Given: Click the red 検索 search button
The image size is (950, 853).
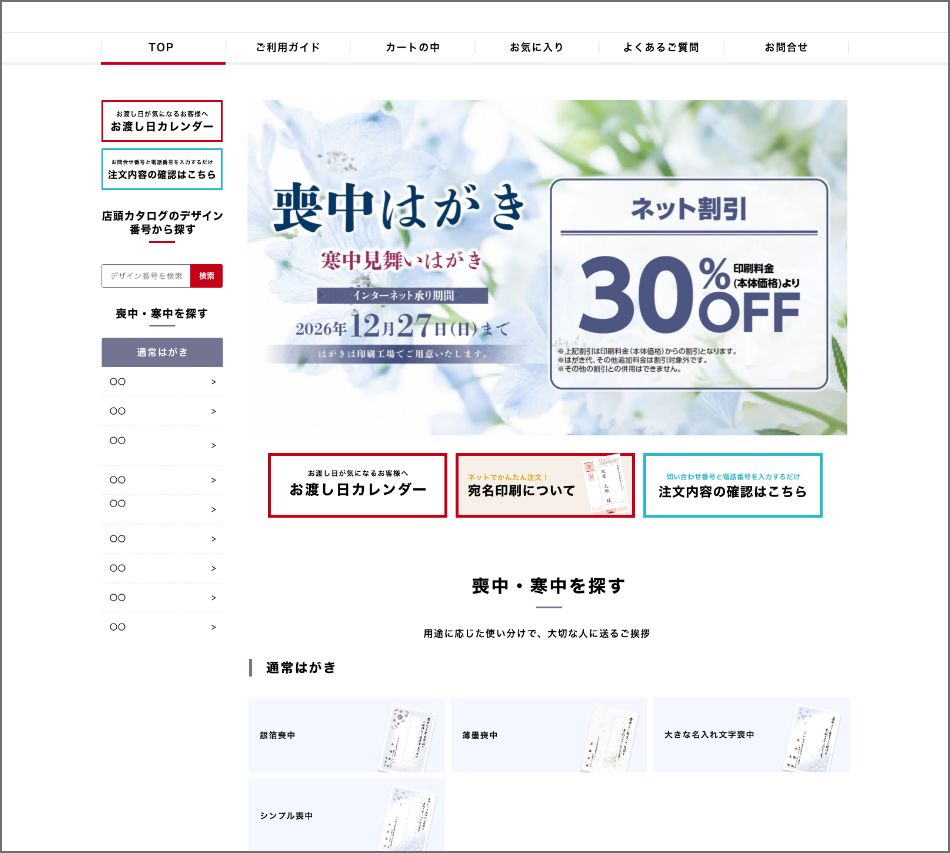Looking at the screenshot, I should coord(207,276).
